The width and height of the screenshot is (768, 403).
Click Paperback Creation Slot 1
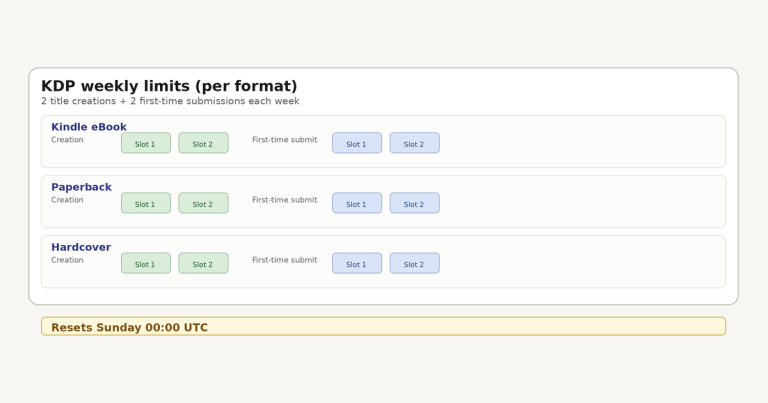(x=146, y=203)
